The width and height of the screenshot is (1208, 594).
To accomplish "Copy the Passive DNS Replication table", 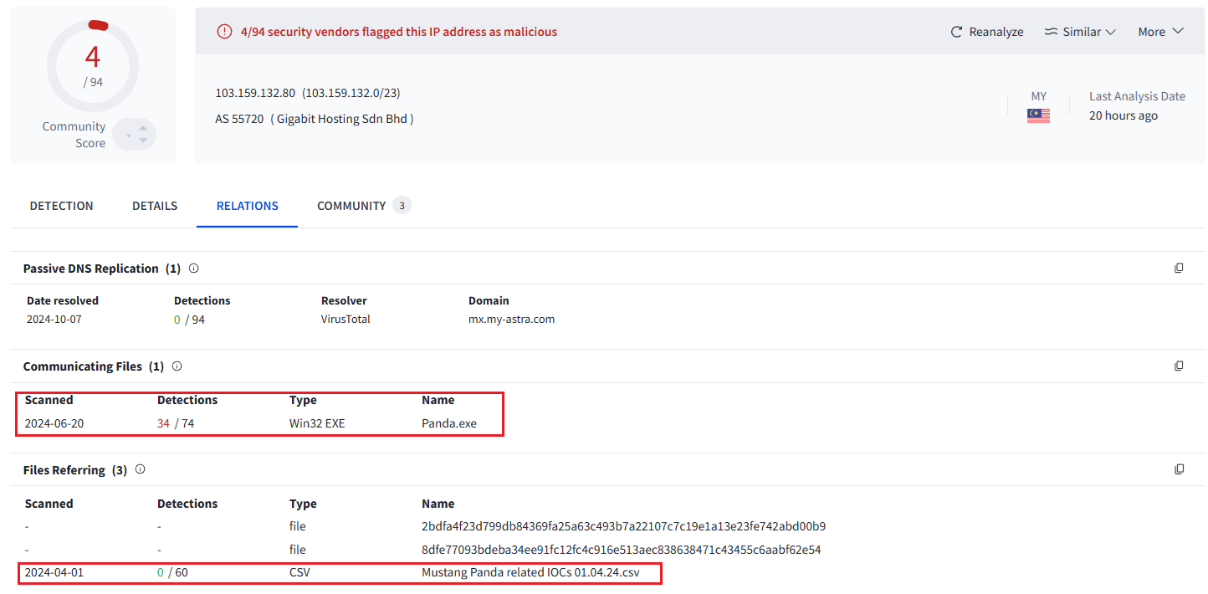I will 1179,268.
